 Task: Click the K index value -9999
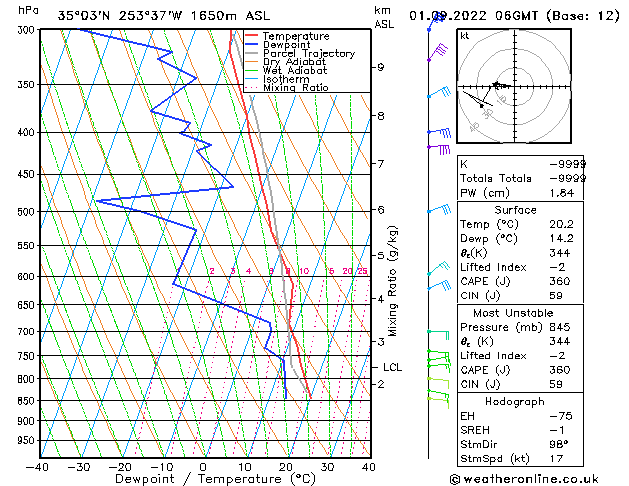[567, 164]
